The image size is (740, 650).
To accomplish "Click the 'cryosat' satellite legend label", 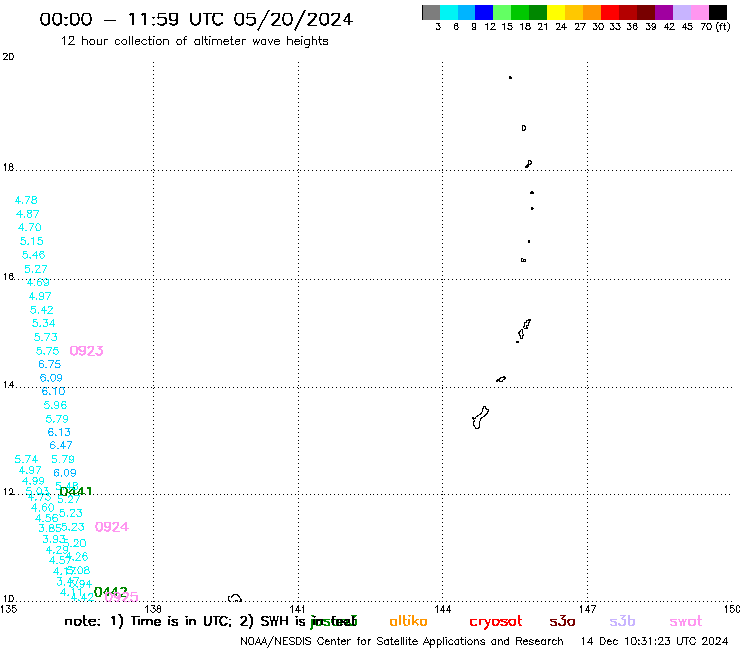I will tap(496, 622).
